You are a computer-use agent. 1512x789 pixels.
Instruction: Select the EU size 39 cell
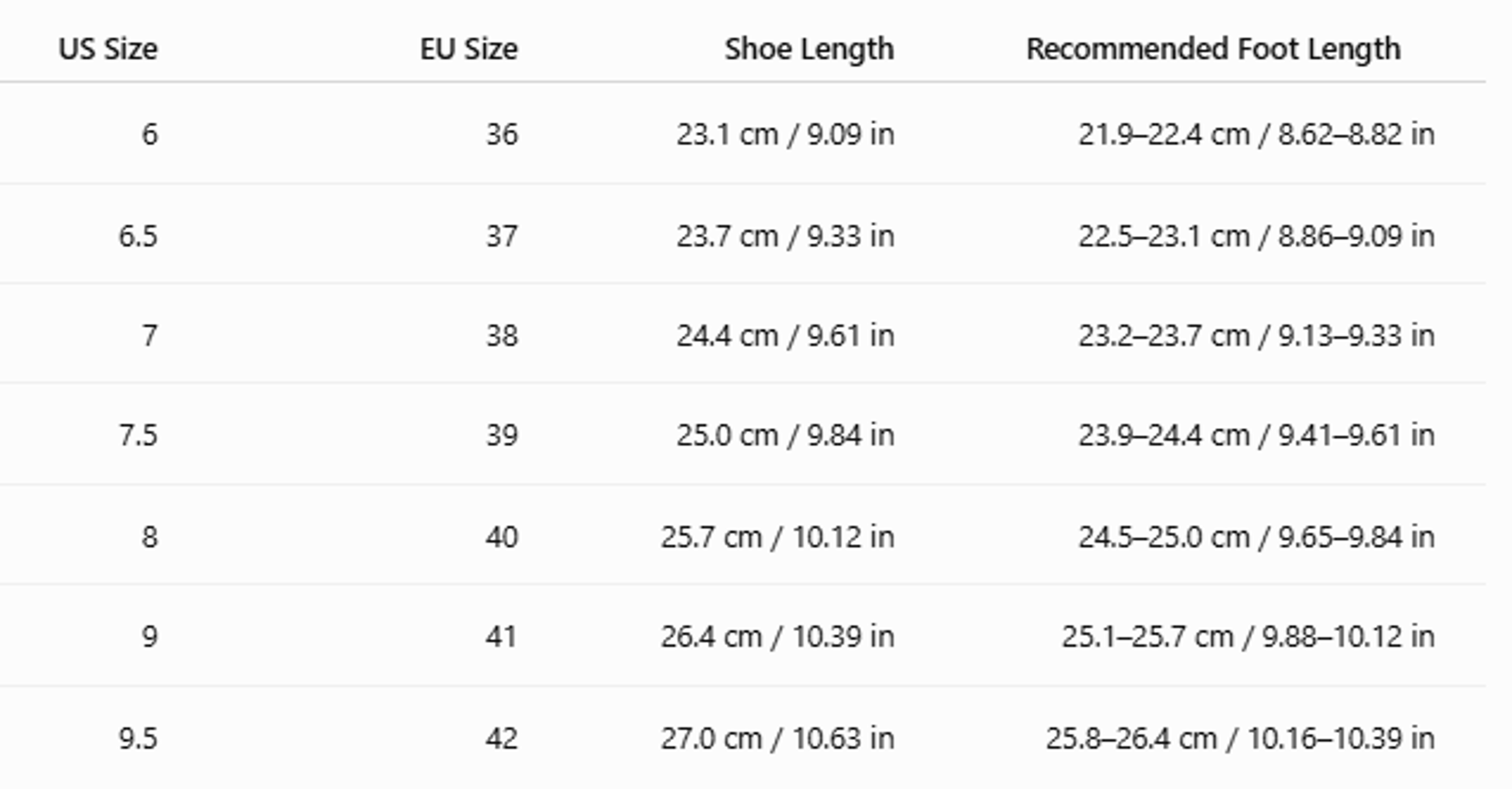(502, 435)
